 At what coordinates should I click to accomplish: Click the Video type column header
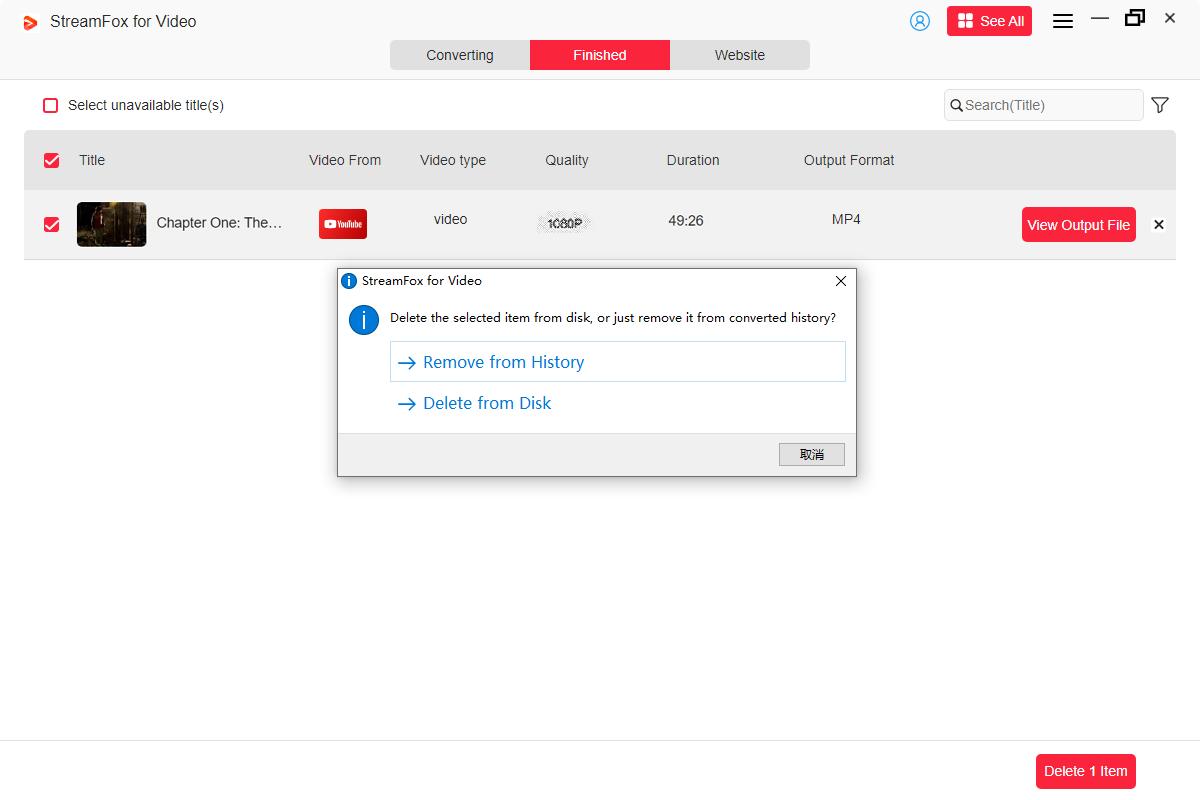[x=453, y=160]
